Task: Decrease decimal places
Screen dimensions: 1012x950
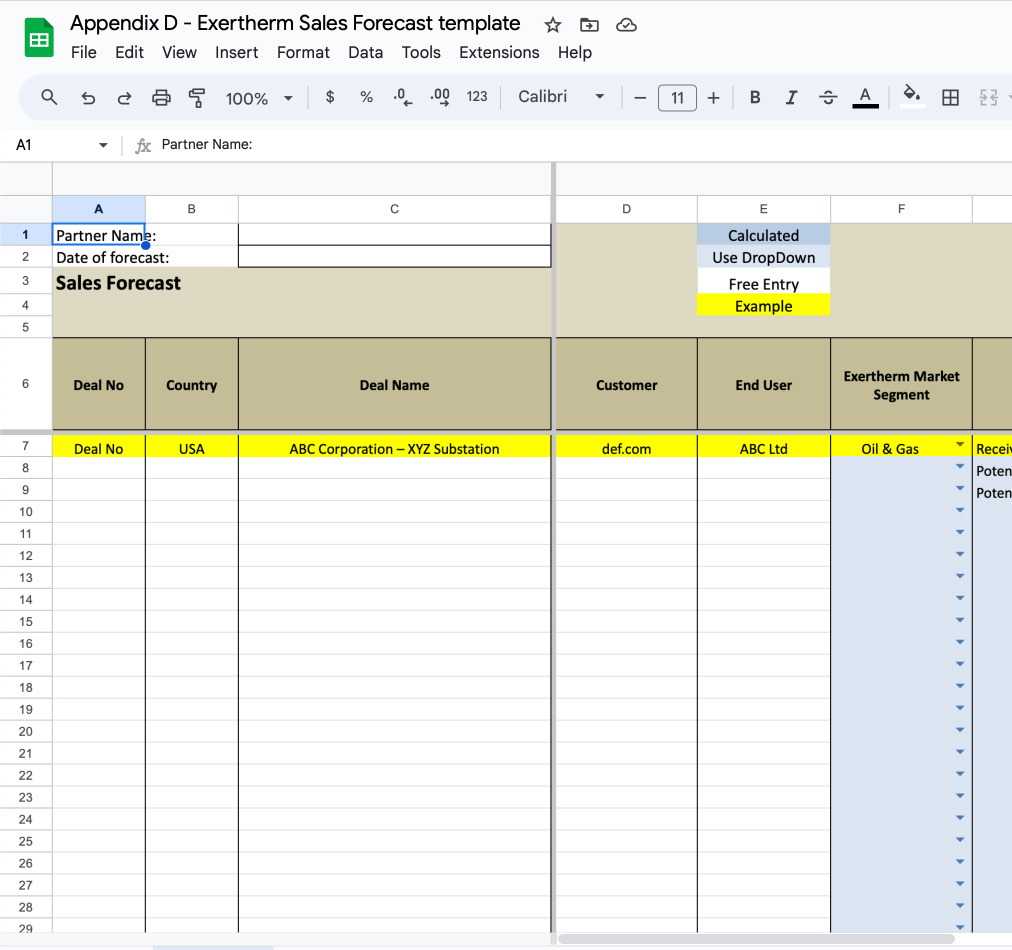Action: [403, 97]
